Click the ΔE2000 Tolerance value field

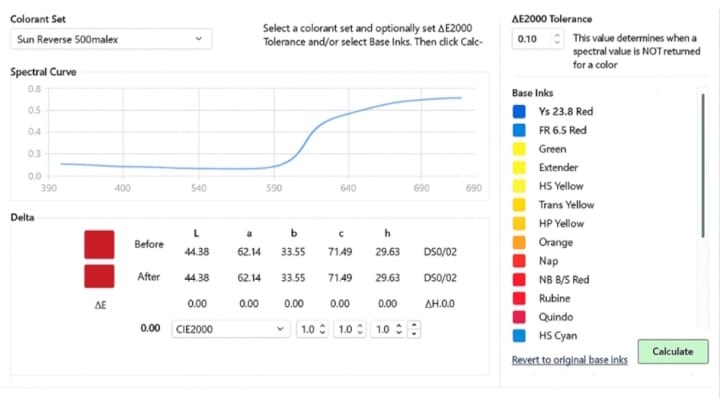[x=531, y=39]
